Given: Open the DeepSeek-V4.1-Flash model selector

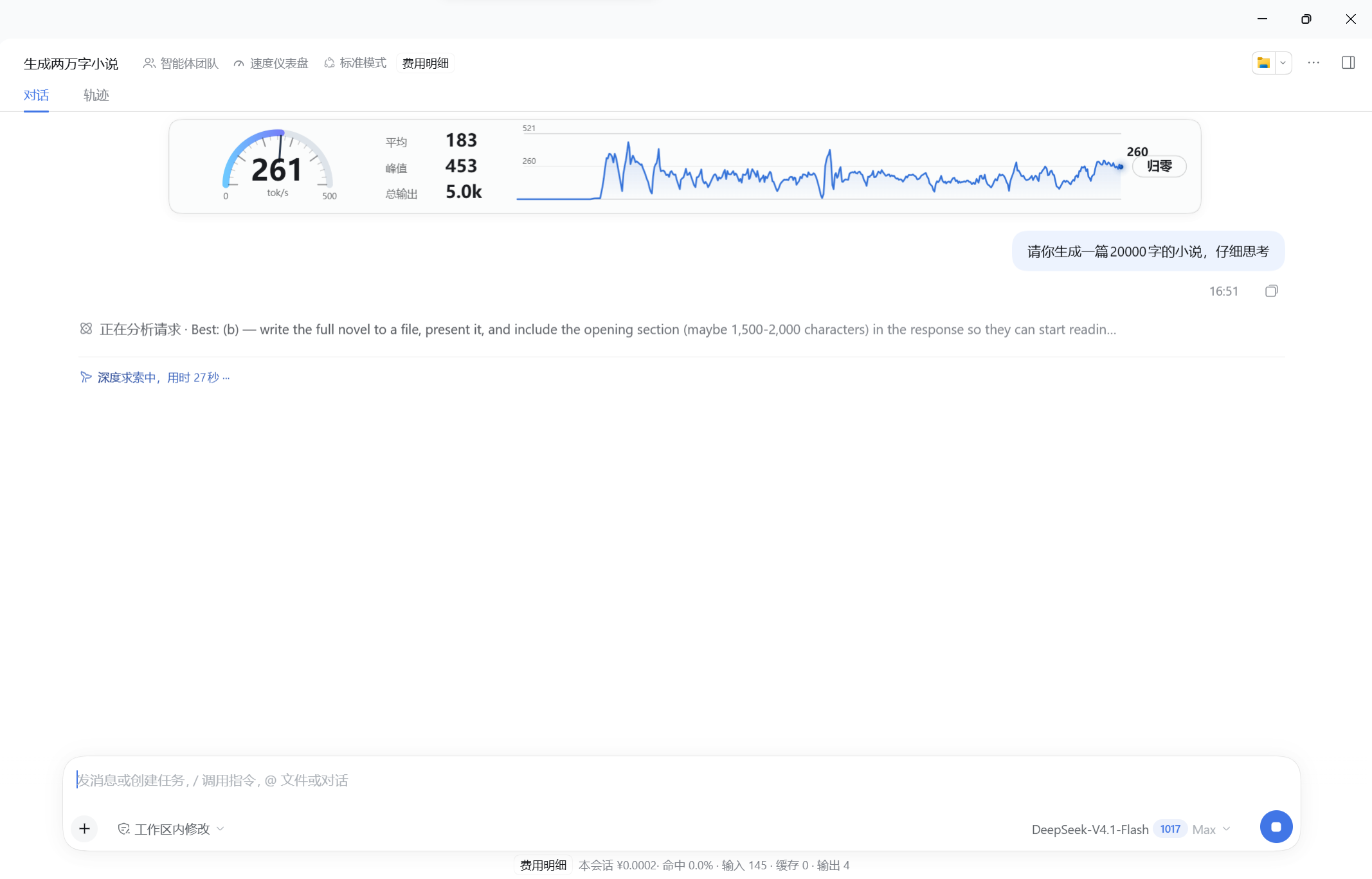Looking at the screenshot, I should point(1130,829).
